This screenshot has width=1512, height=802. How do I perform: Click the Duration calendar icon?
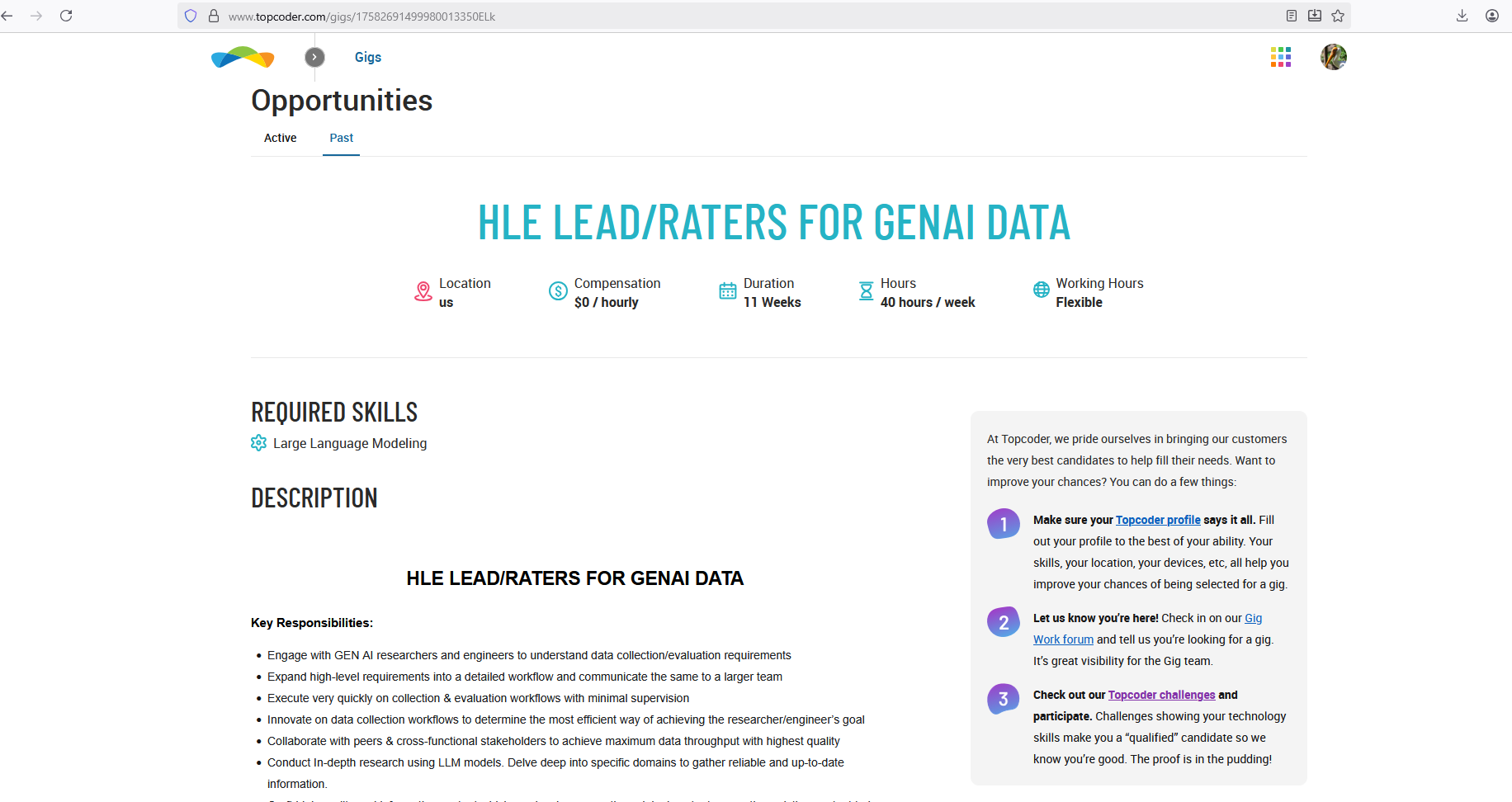727,290
